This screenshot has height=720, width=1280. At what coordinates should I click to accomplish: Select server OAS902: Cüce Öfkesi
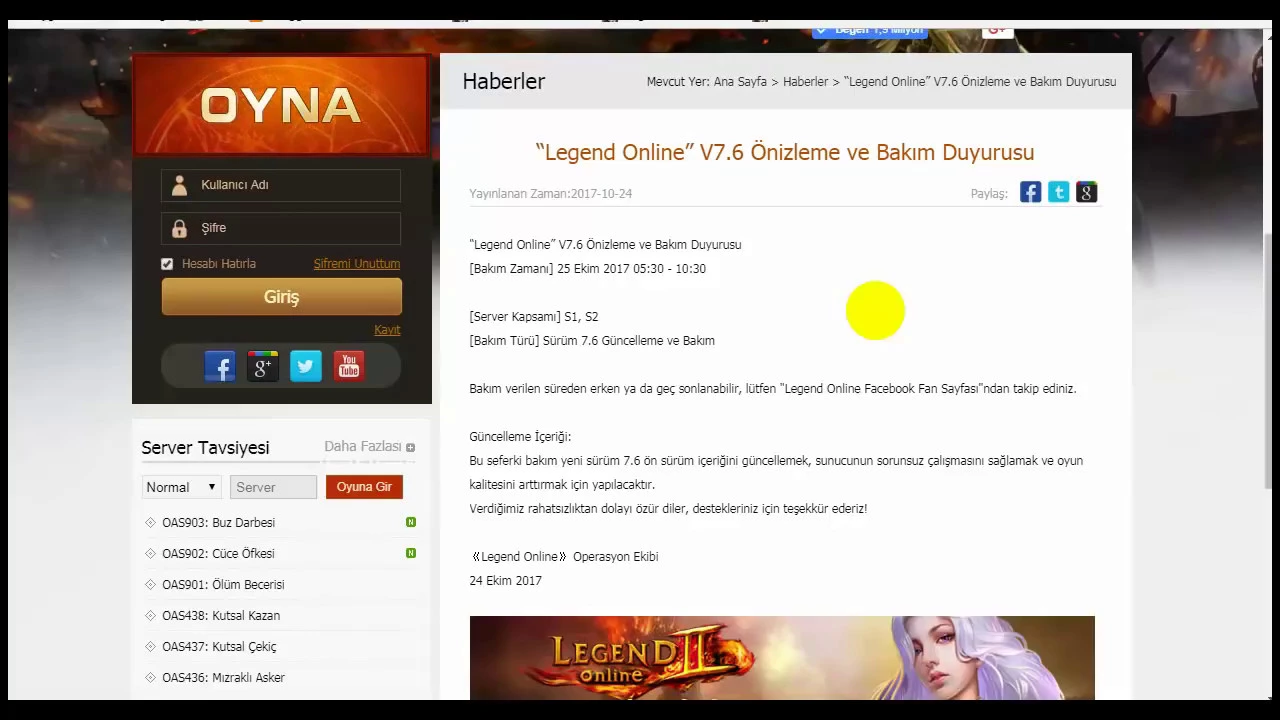point(218,554)
